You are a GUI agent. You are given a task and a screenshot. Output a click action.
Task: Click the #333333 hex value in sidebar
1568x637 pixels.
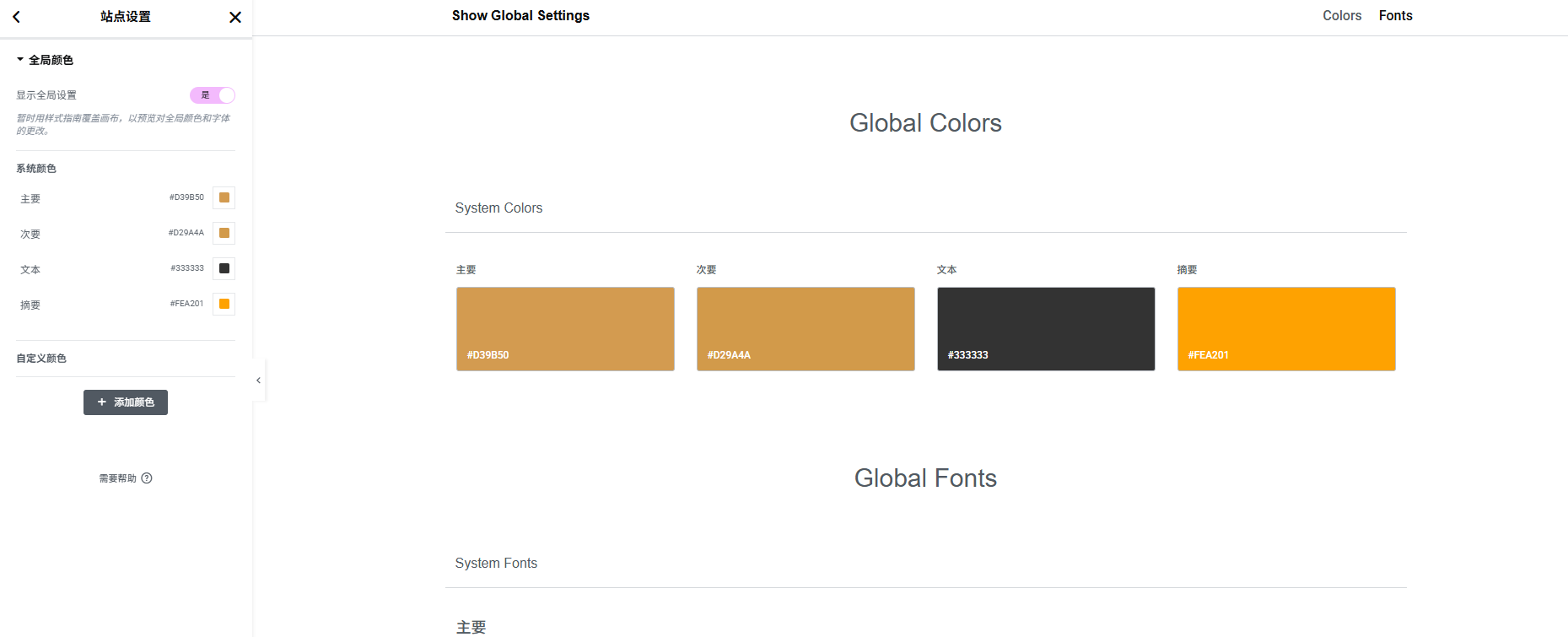click(x=187, y=268)
